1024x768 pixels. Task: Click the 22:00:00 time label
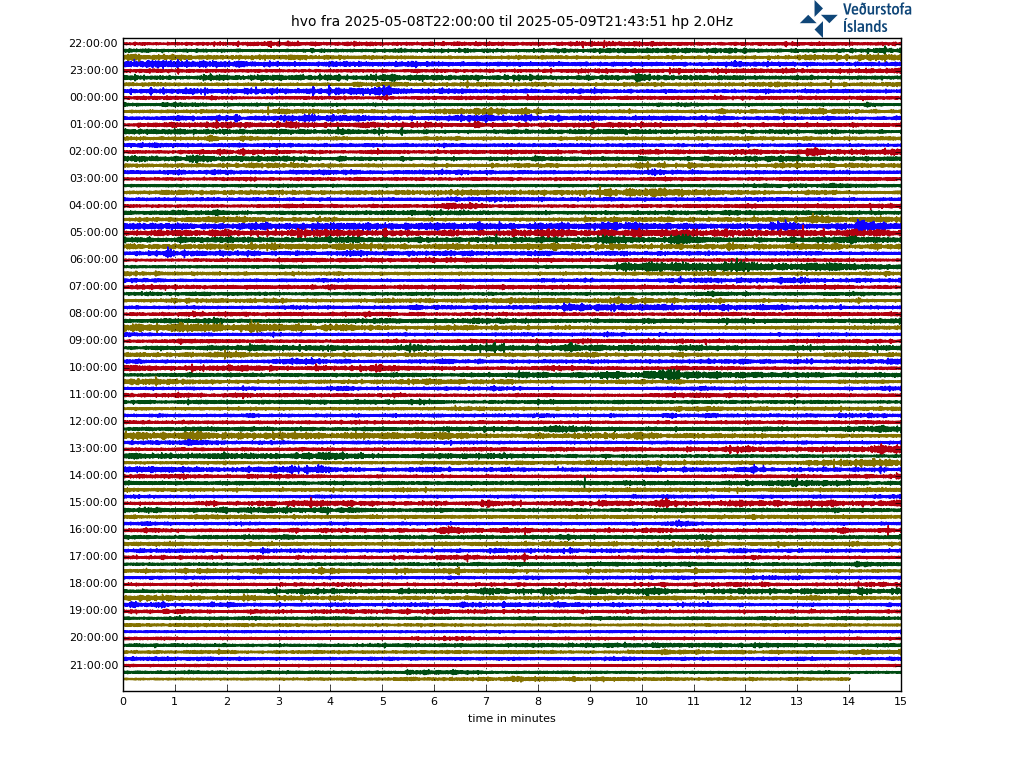(93, 43)
